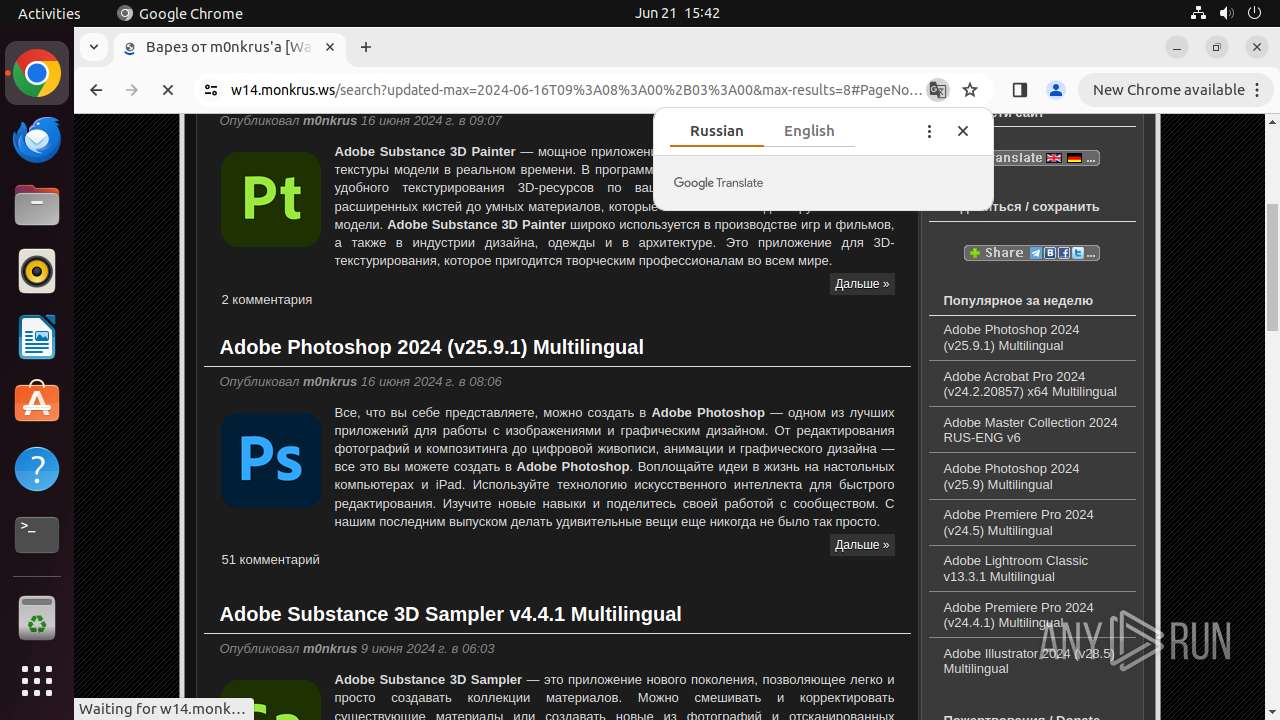Open the Chrome profile avatar
Screen dimensions: 1280x720
tap(1056, 90)
